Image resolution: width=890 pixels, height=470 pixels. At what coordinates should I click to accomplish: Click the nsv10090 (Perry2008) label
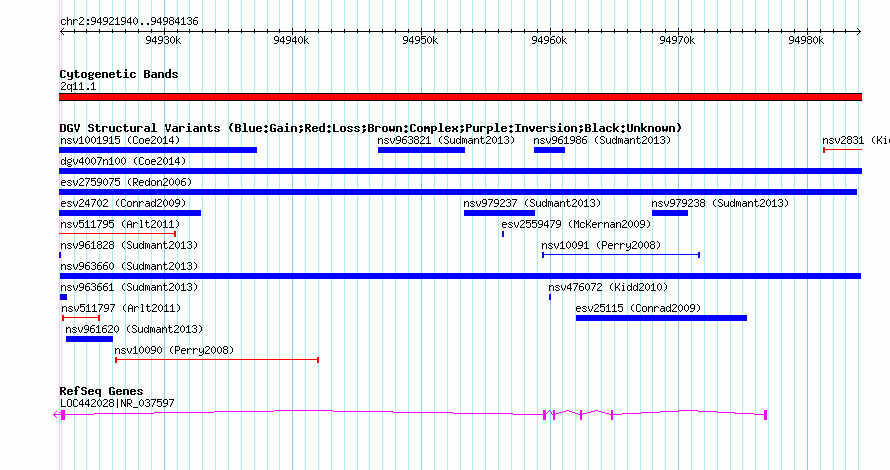point(174,350)
